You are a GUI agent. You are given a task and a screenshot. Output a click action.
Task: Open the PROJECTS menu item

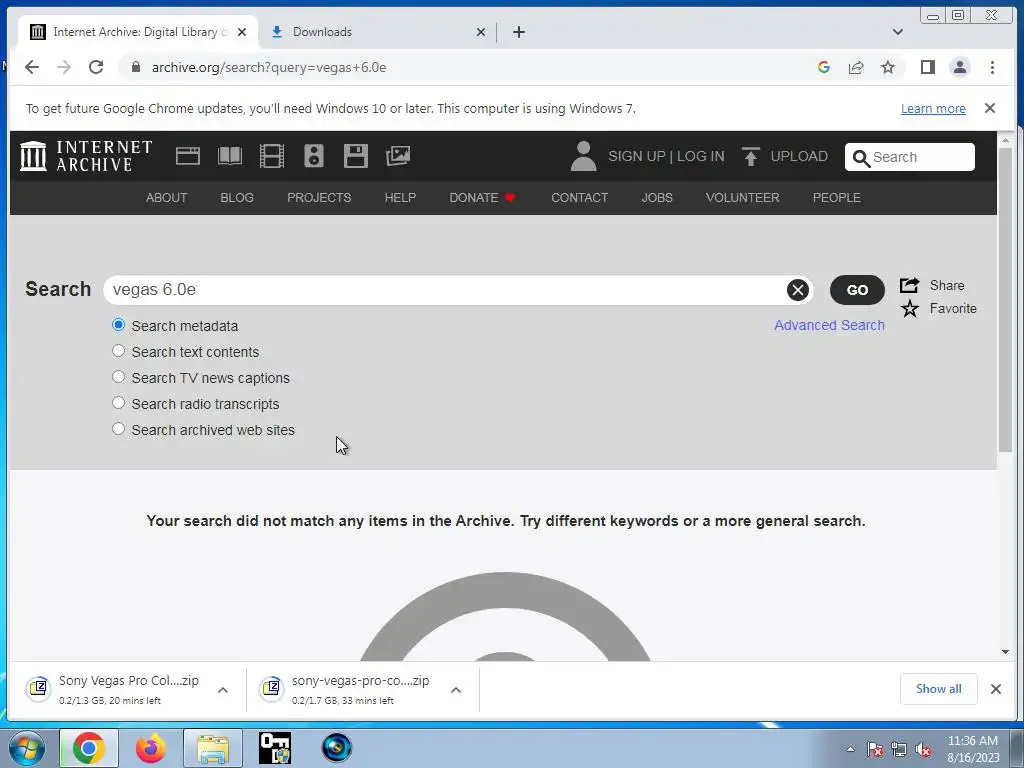(x=319, y=198)
